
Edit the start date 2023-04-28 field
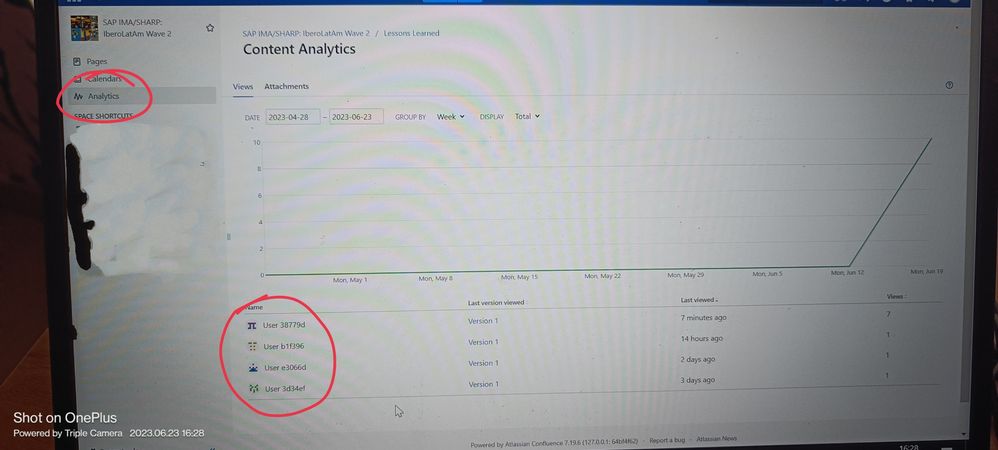click(293, 117)
